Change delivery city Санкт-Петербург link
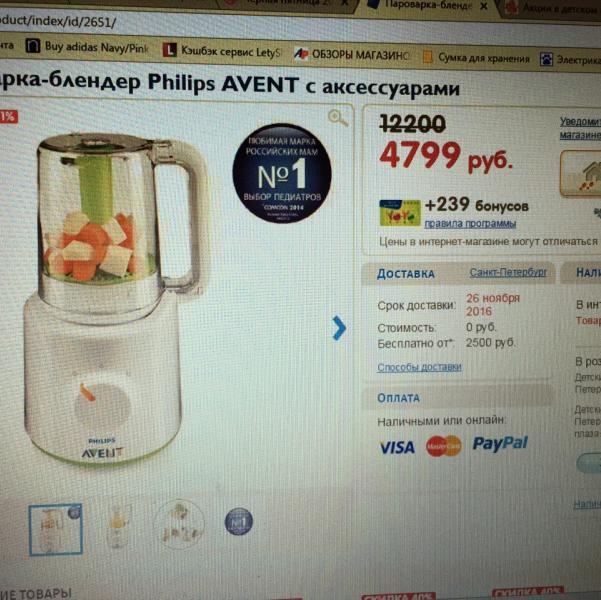The width and height of the screenshot is (601, 600). click(508, 273)
